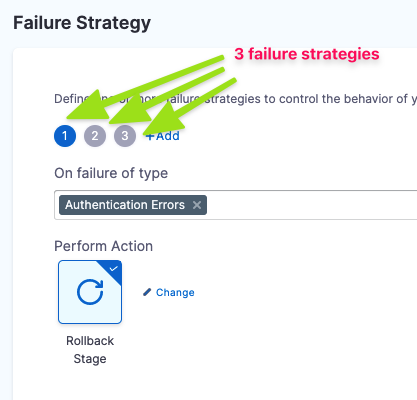This screenshot has height=400, width=417.
Task: Click the red 3 failure strategies annotation
Action: pyautogui.click(x=307, y=54)
